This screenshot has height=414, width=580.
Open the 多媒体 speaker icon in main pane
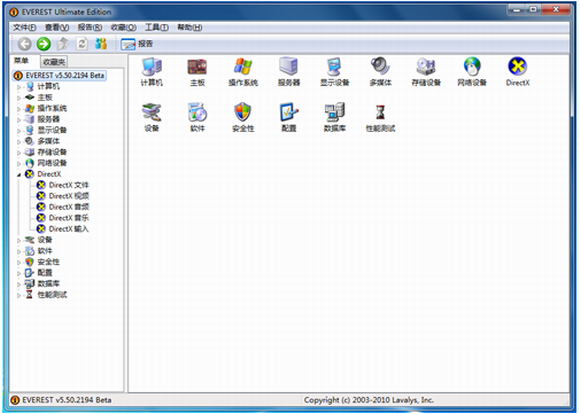point(380,72)
